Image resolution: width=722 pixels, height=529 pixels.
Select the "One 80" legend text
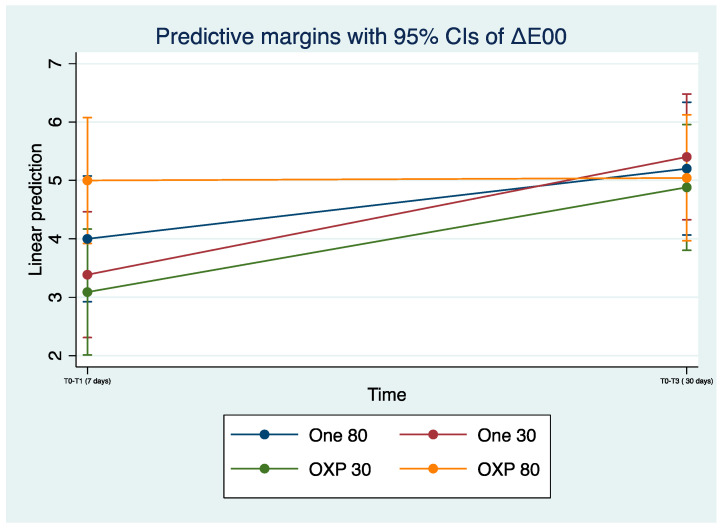coord(336,434)
